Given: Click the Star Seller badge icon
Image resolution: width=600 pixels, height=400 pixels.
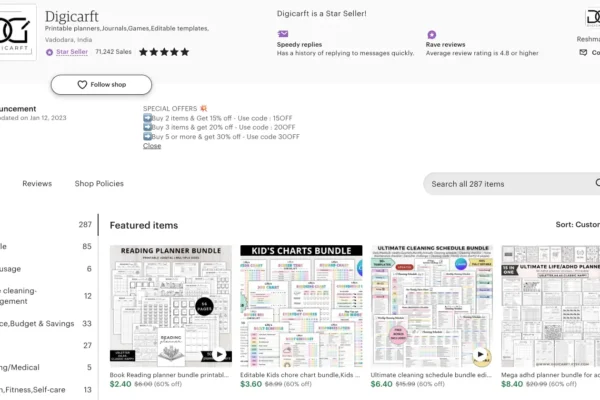Looking at the screenshot, I should pyautogui.click(x=49, y=52).
